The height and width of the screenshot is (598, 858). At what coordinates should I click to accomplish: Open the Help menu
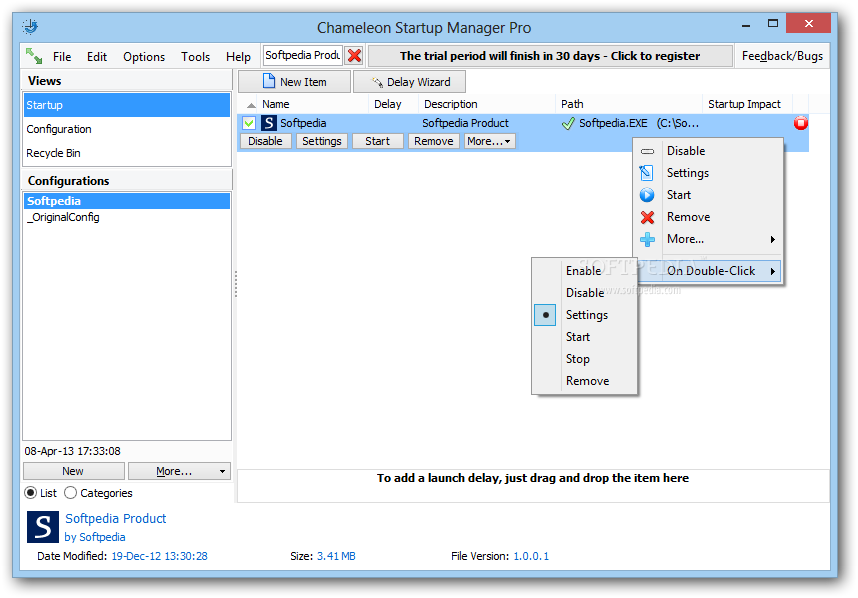pos(238,56)
